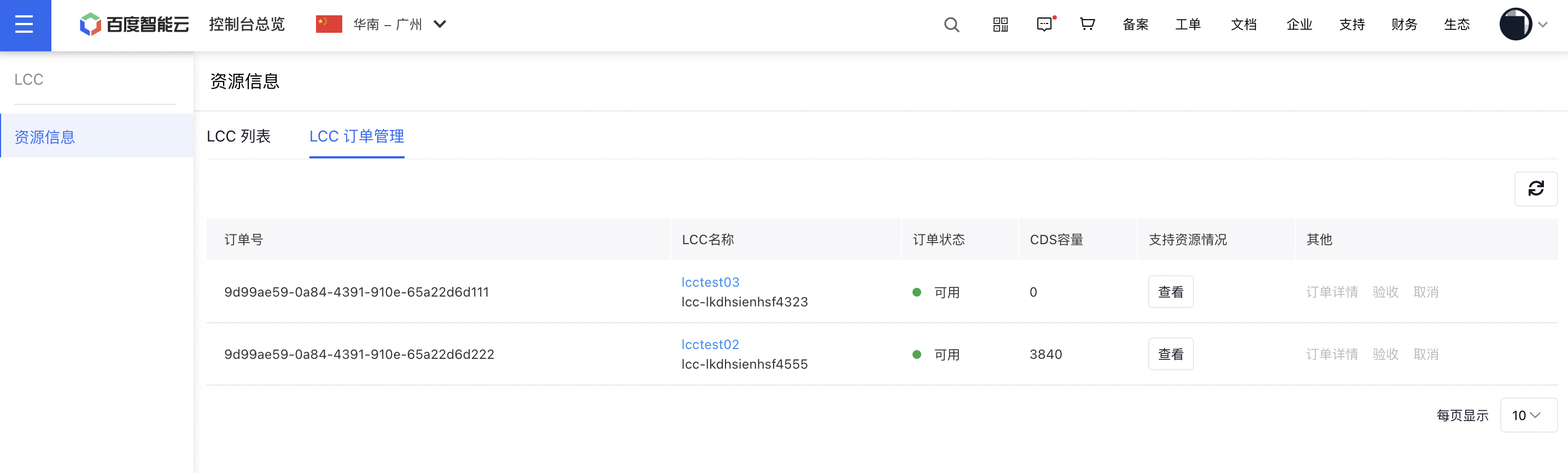This screenshot has width=1568, height=473.
Task: Open the 企业 menu
Action: pyautogui.click(x=1299, y=25)
